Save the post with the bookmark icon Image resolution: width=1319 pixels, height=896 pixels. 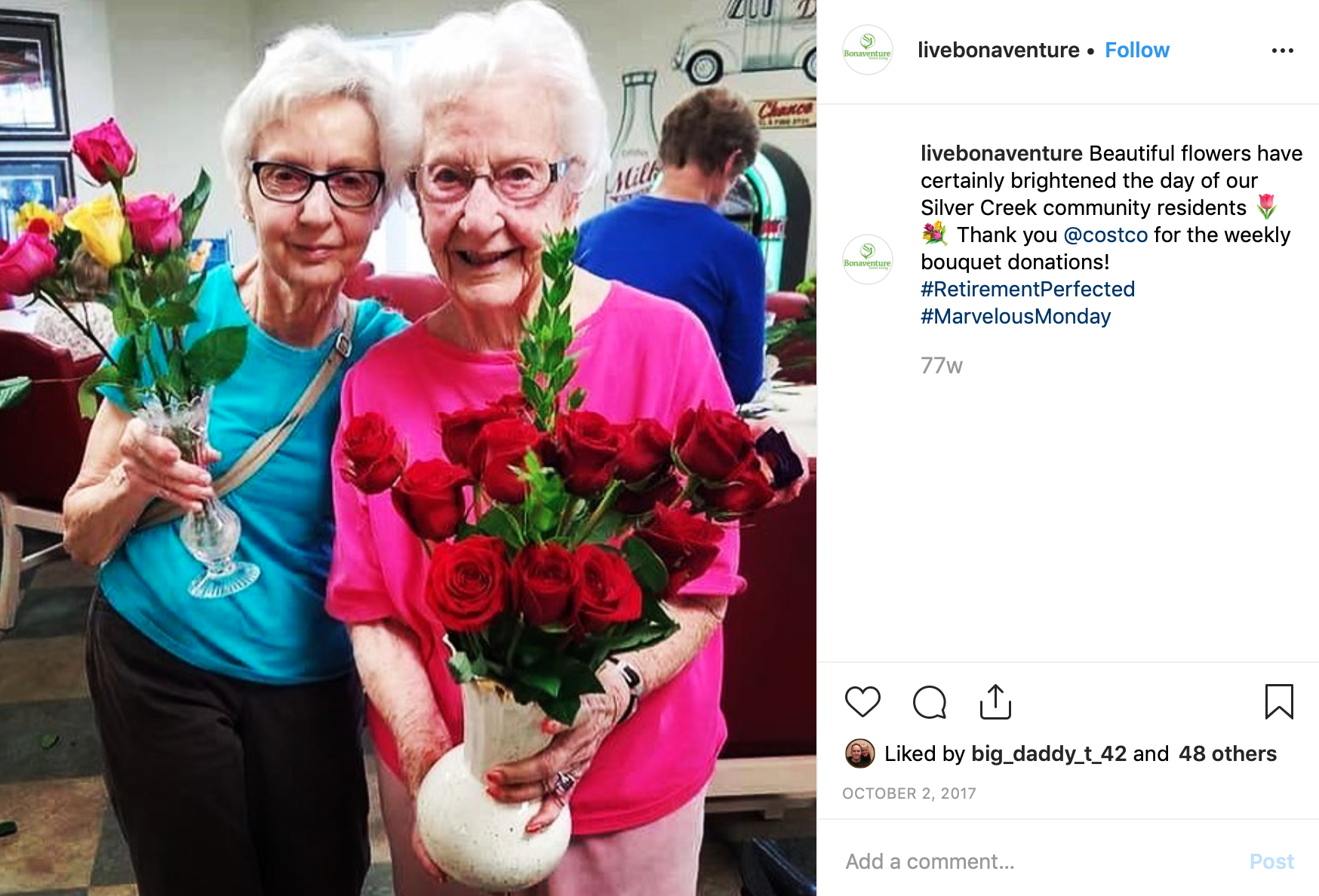pyautogui.click(x=1279, y=701)
